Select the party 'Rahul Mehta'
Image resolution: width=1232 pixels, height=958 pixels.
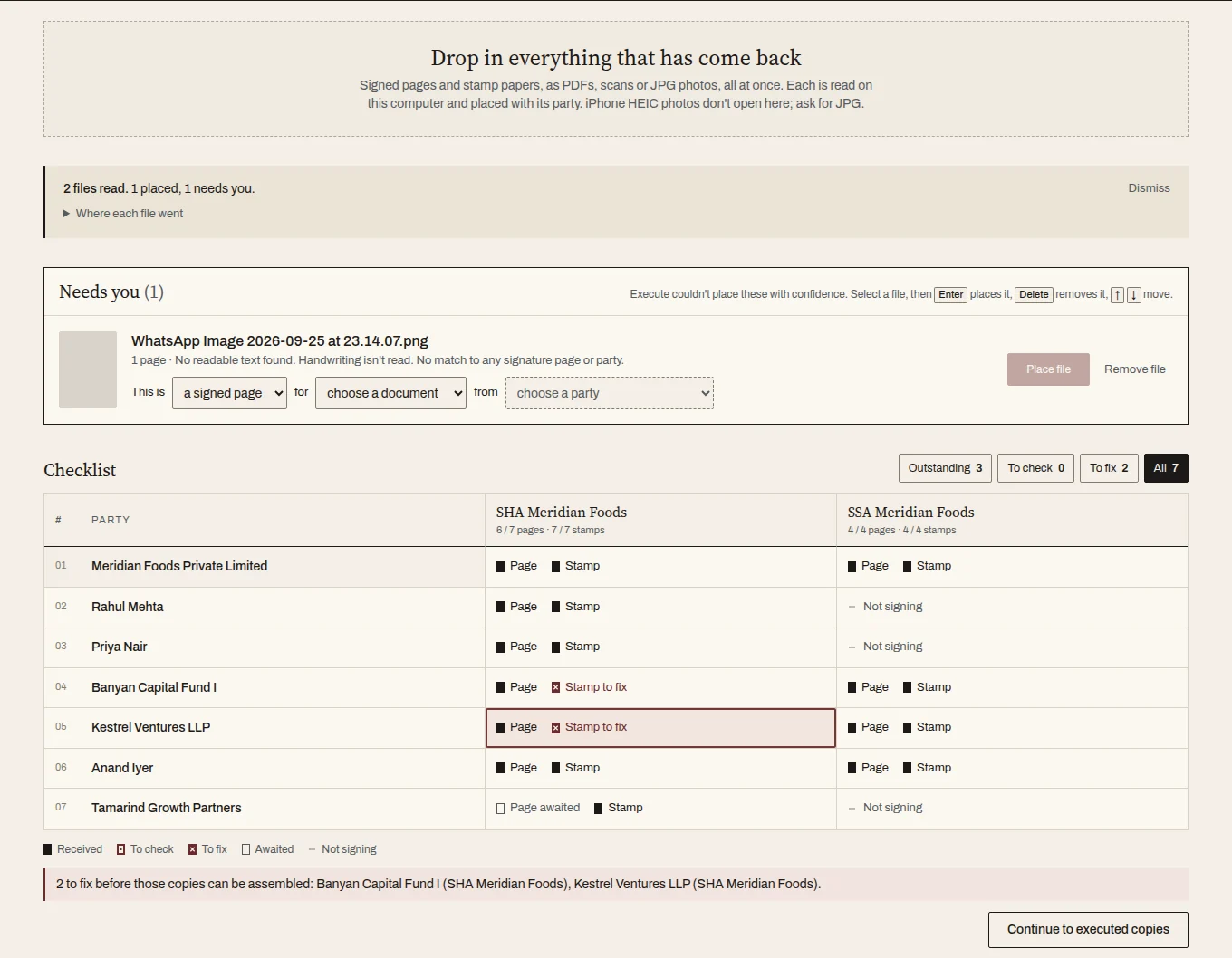[x=127, y=607]
